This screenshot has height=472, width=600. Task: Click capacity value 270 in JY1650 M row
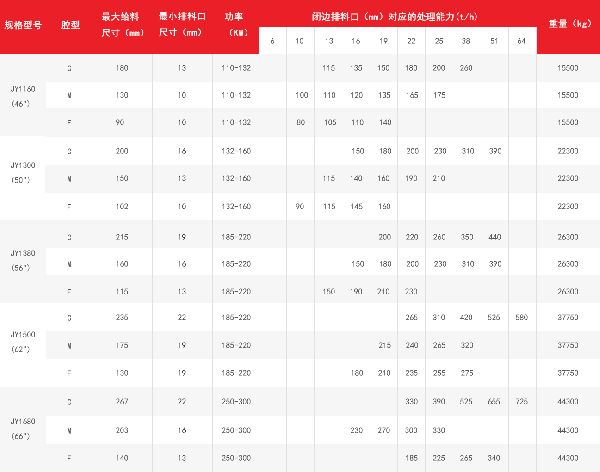tap(384, 430)
